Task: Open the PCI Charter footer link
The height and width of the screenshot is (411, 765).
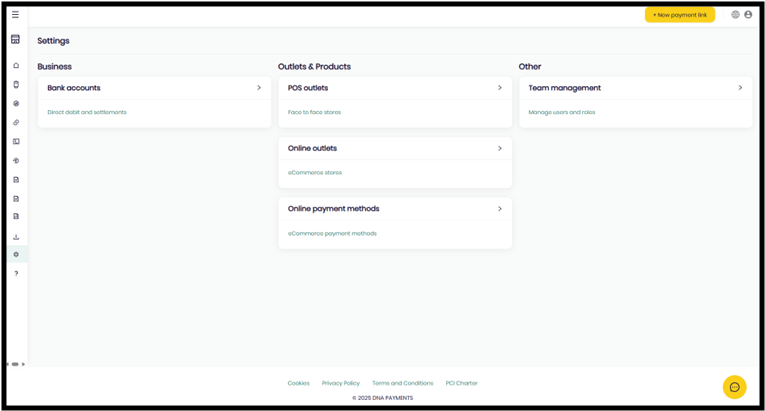Action: (x=462, y=383)
